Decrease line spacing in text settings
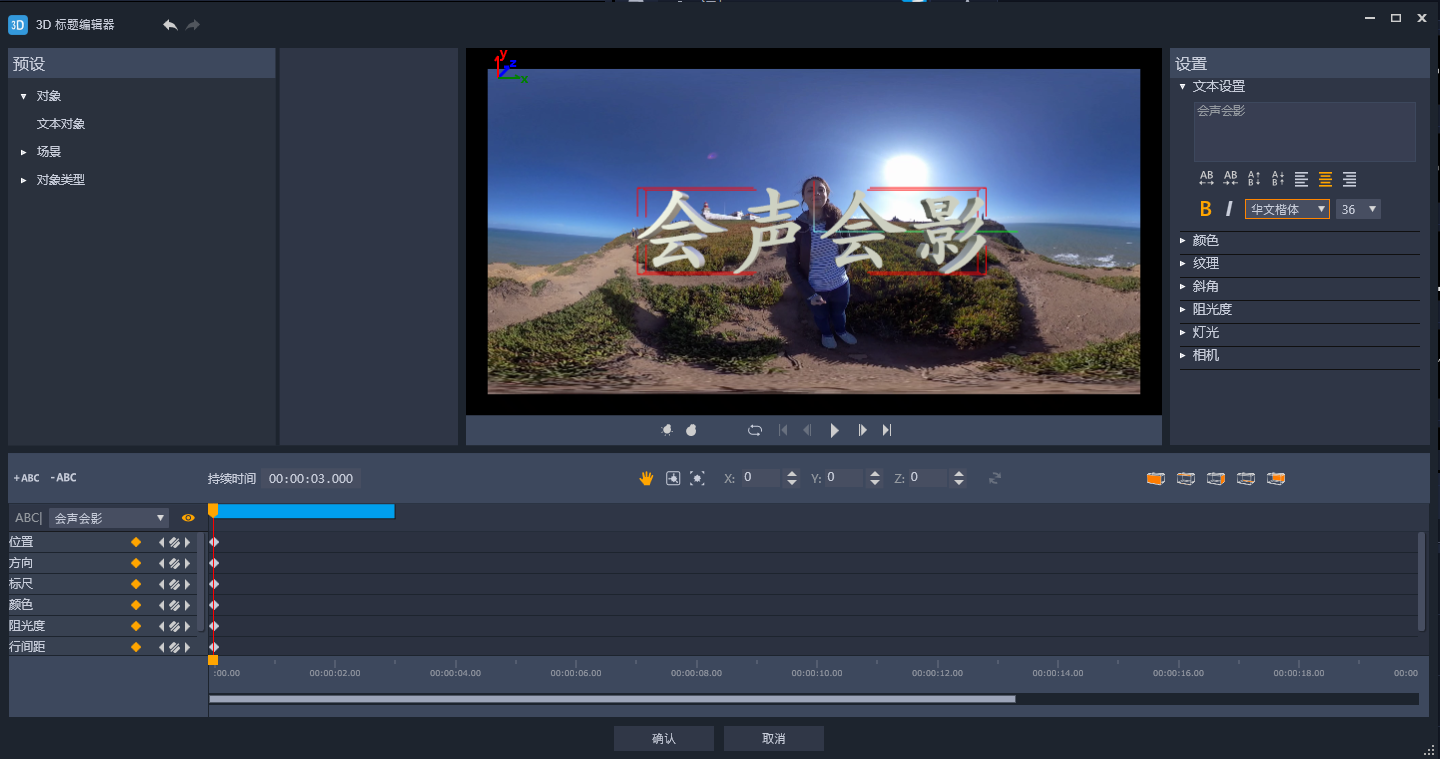The width and height of the screenshot is (1440, 759). pos(1278,179)
